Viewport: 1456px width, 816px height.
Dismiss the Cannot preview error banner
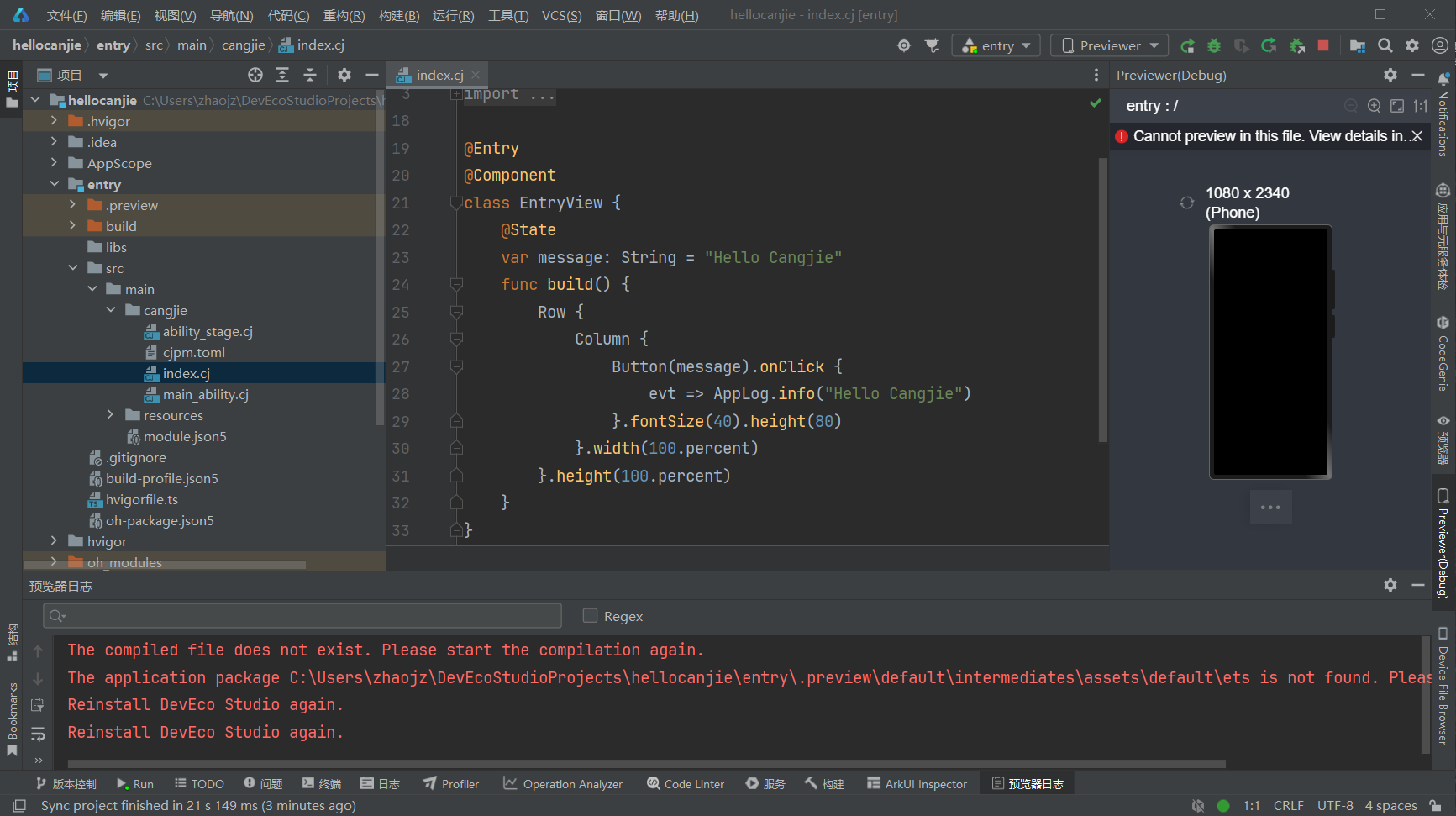[x=1417, y=136]
